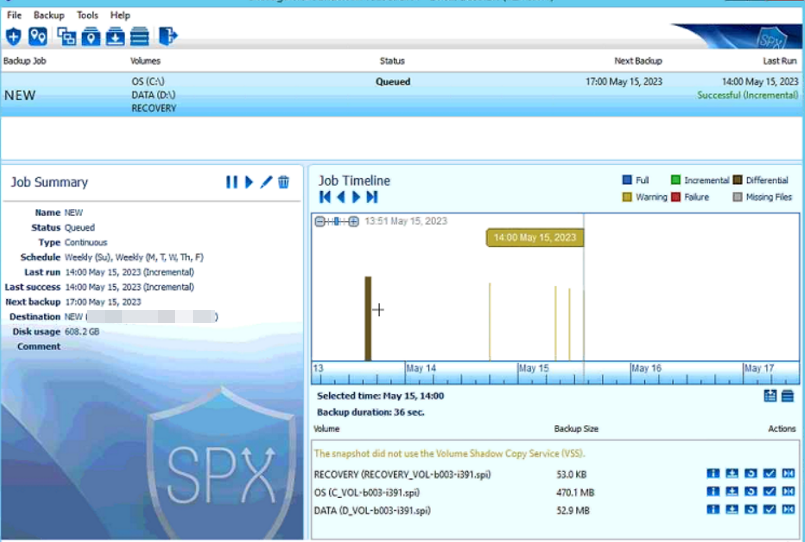This screenshot has height=542, width=805.
Task: Click the overlapping squares toolbar icon
Action: (x=66, y=36)
